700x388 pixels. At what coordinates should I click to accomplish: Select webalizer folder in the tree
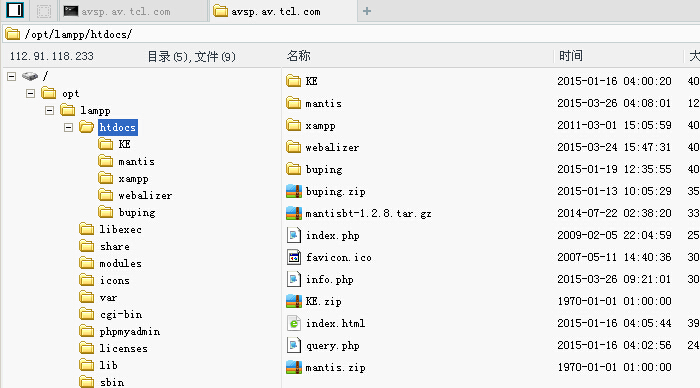click(x=145, y=196)
